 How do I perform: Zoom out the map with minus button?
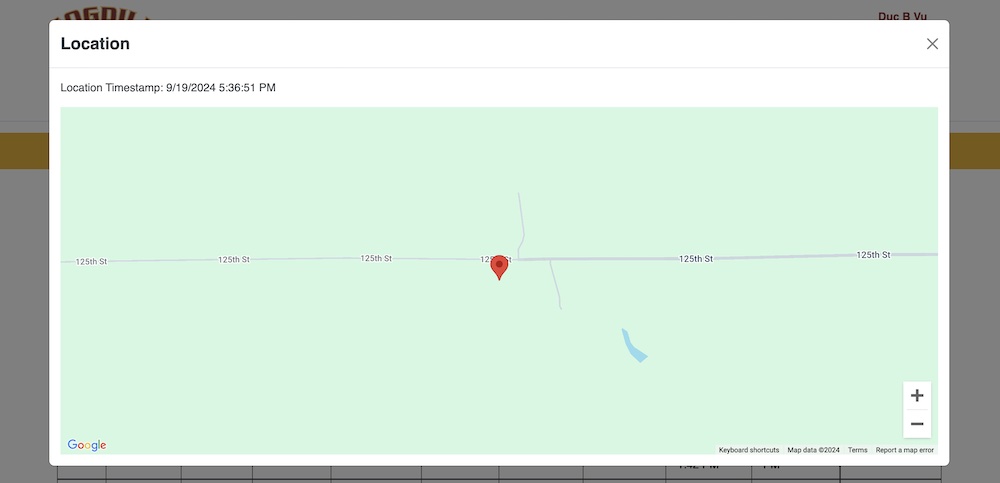click(x=916, y=424)
